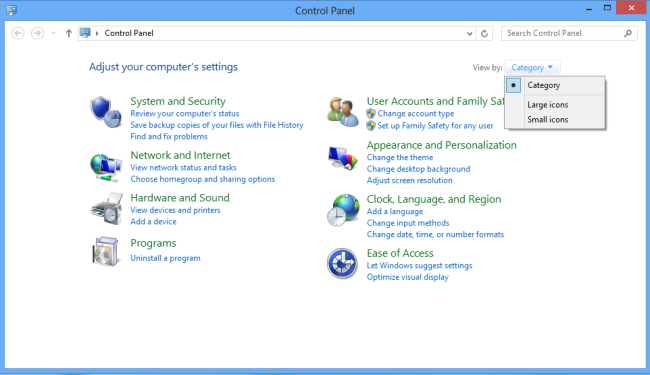The image size is (650, 375).
Task: Click Uninstall a program link
Action: (x=165, y=258)
